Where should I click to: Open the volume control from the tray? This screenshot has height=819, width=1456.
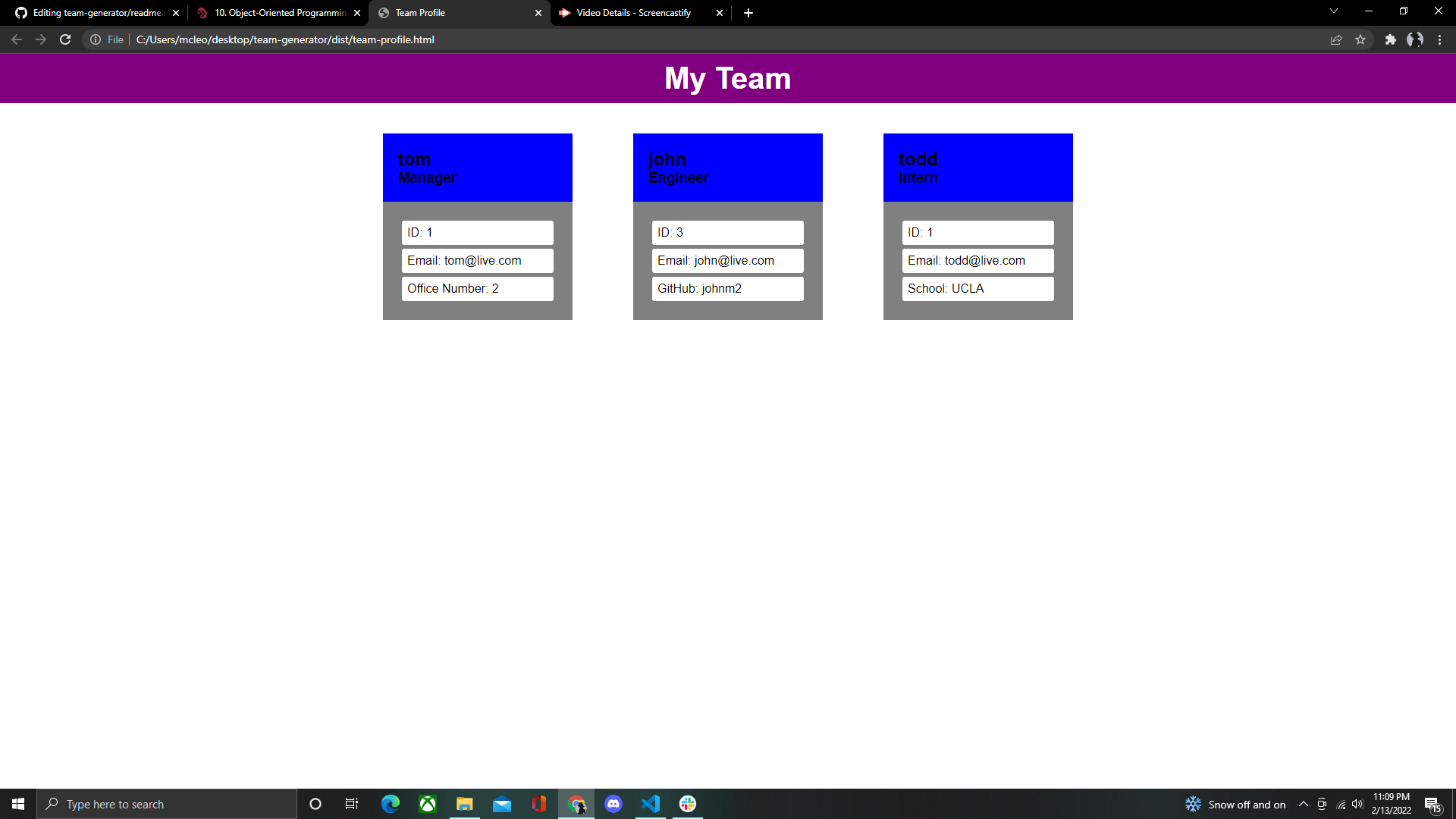[x=1357, y=804]
